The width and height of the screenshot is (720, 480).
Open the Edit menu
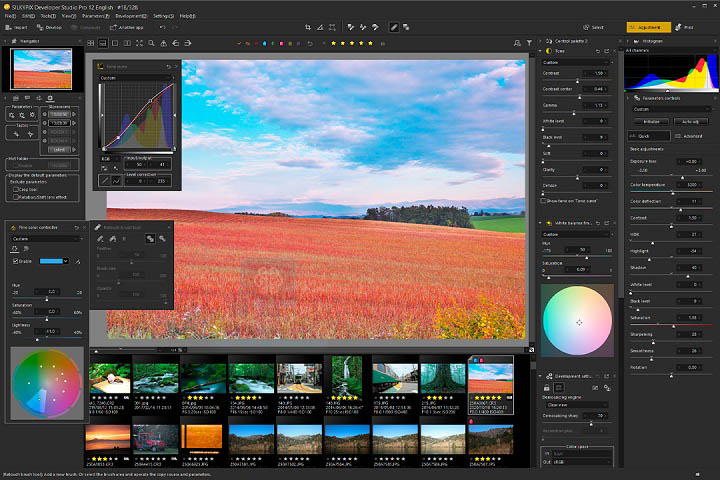pyautogui.click(x=28, y=16)
